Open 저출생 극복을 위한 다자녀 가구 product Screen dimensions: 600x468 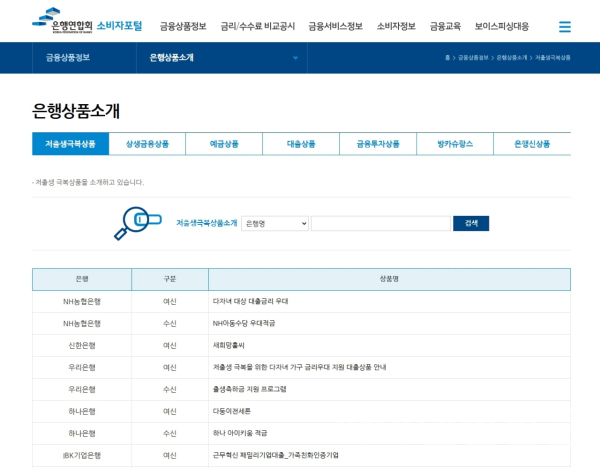coord(299,367)
